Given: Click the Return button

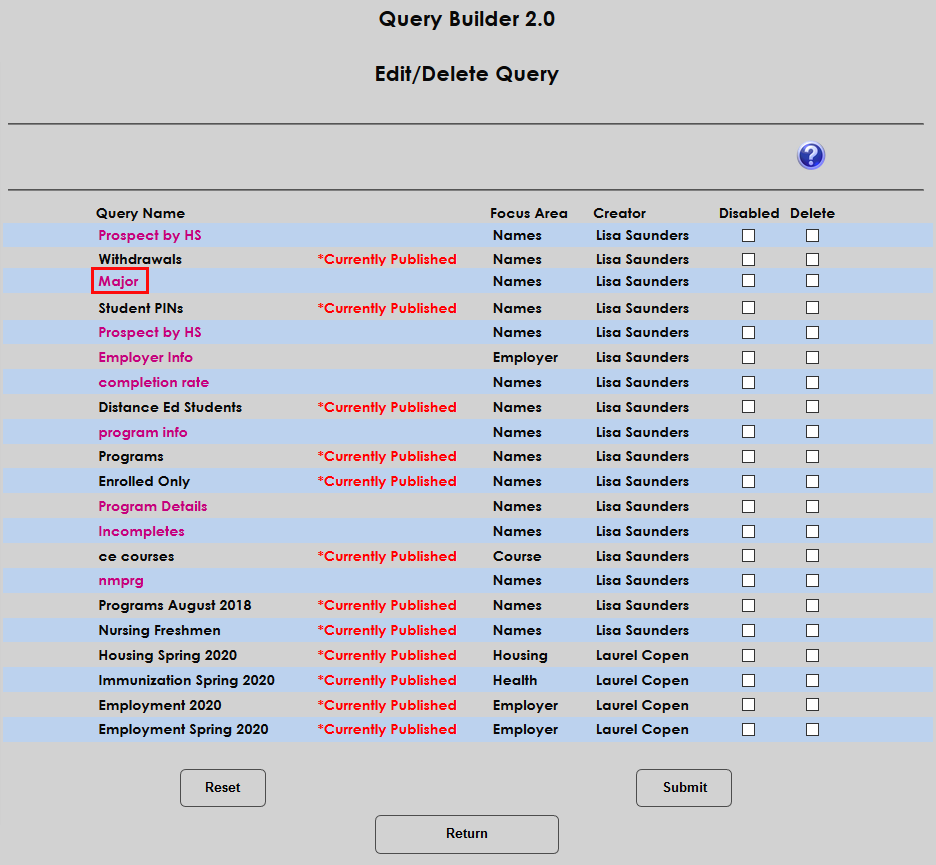Looking at the screenshot, I should point(466,834).
